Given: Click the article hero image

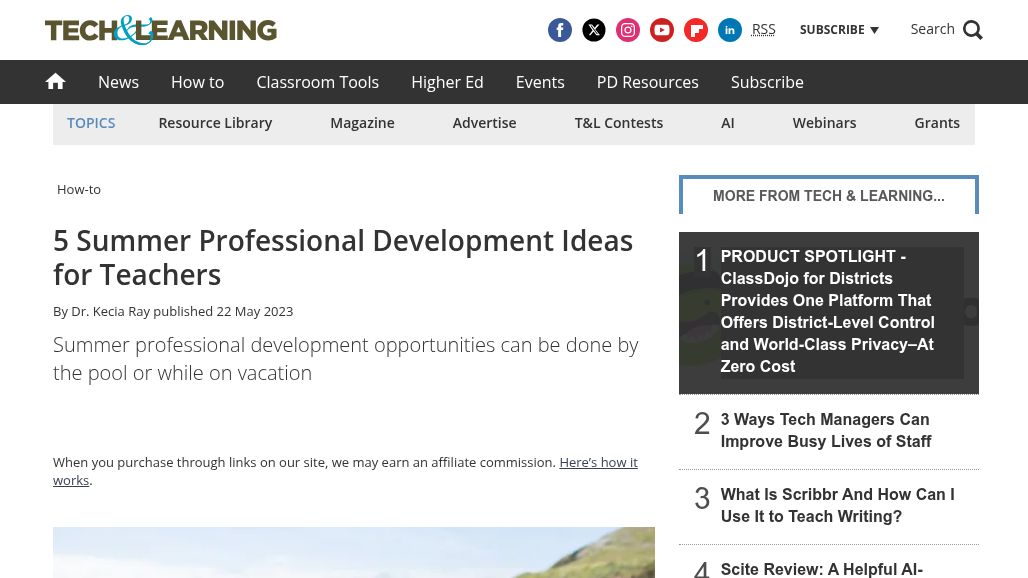Looking at the screenshot, I should [353, 552].
